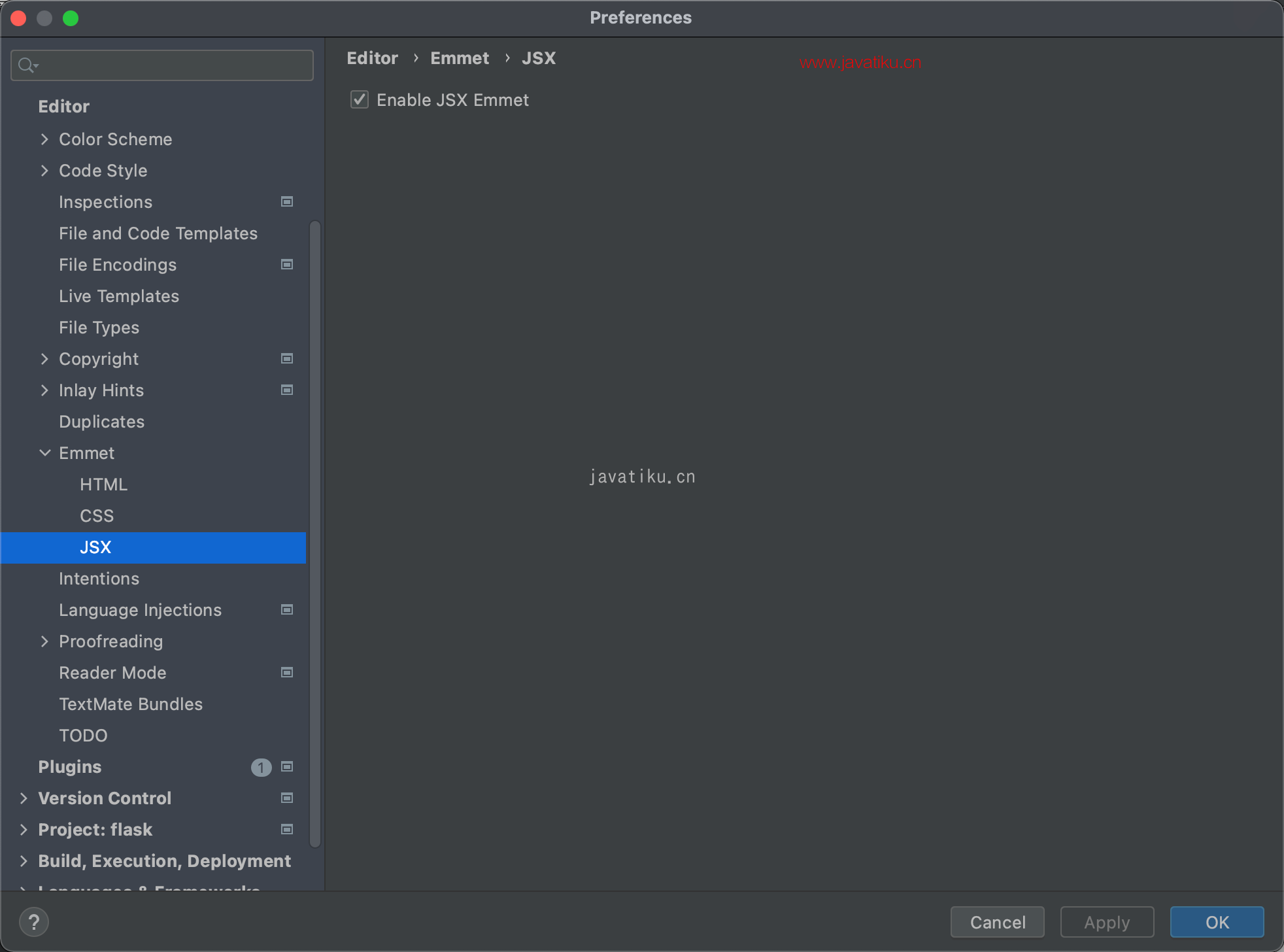This screenshot has width=1284, height=952.
Task: Click the project-level icon beside Reader Mode
Action: [x=286, y=672]
